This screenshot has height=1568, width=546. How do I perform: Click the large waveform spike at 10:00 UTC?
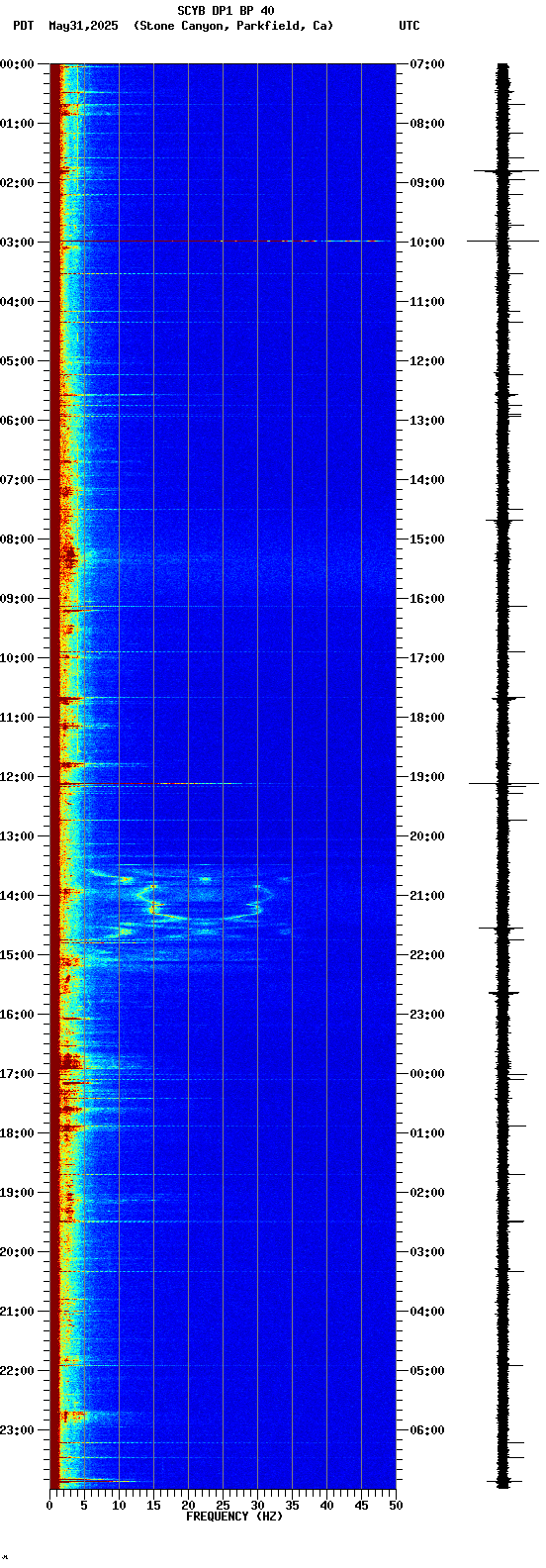[503, 241]
